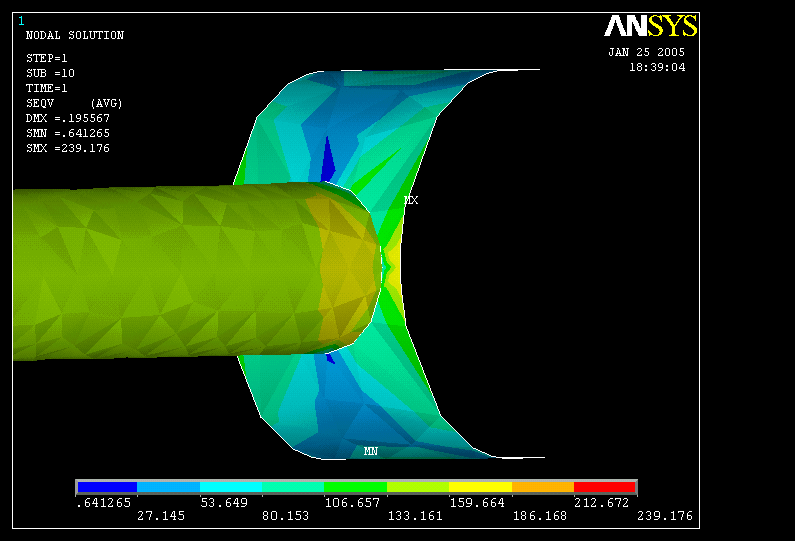This screenshot has height=541, width=795.
Task: Select the dark blue legend swatch
Action: click(x=107, y=487)
